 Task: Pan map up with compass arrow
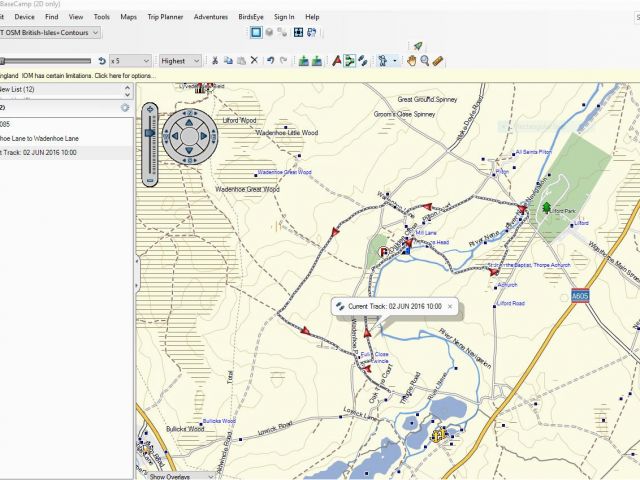(x=189, y=122)
